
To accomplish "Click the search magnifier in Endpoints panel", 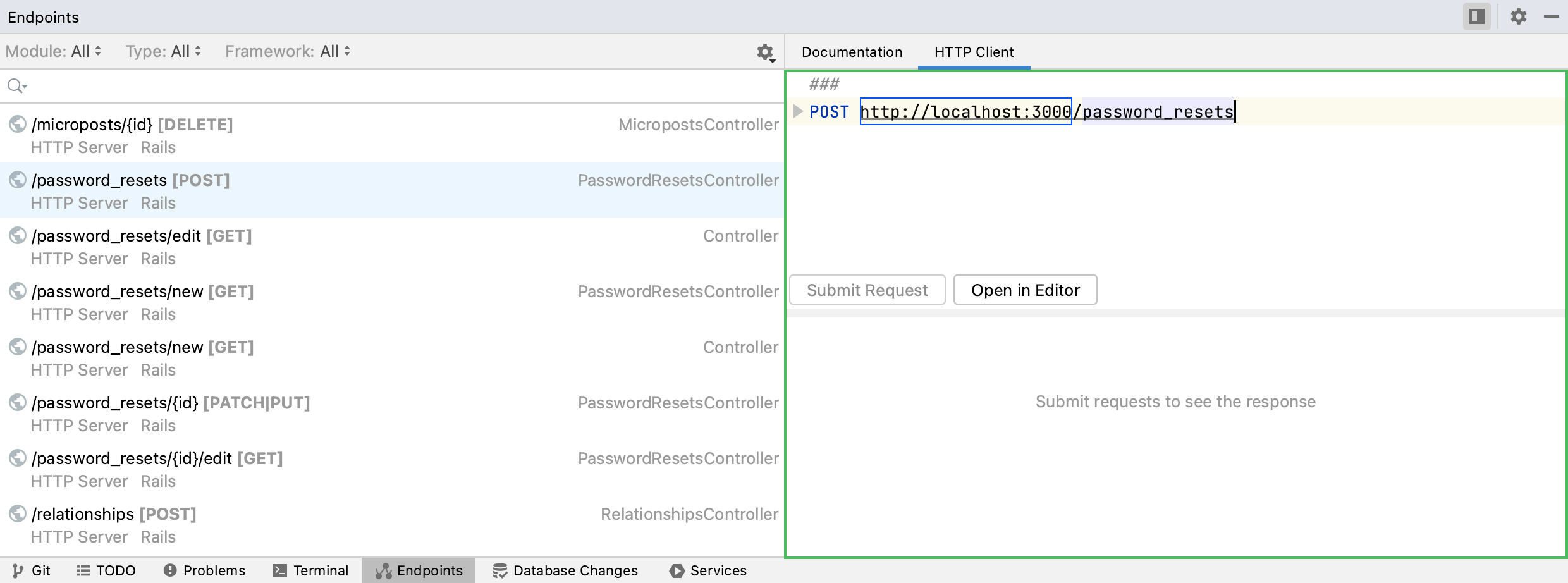I will click(16, 85).
